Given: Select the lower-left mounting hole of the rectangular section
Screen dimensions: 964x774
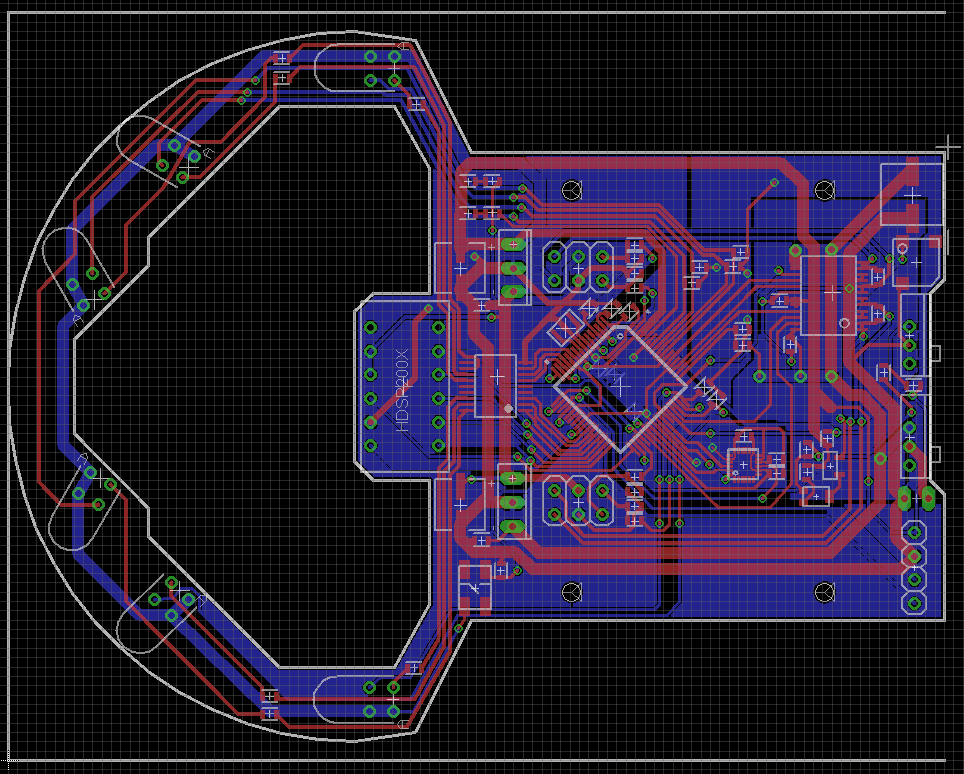Looking at the screenshot, I should 572,592.
